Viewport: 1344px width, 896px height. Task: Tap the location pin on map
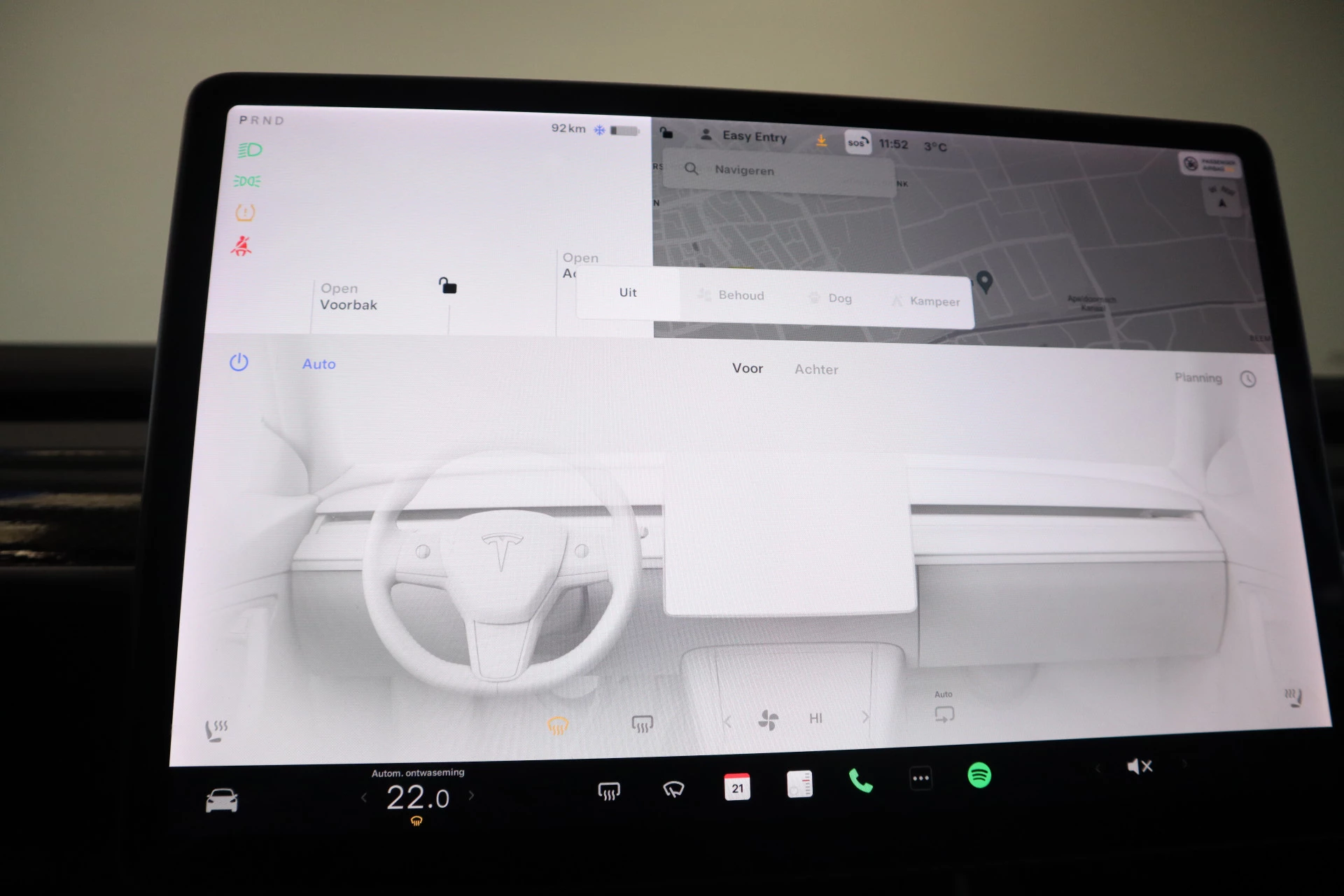984,281
